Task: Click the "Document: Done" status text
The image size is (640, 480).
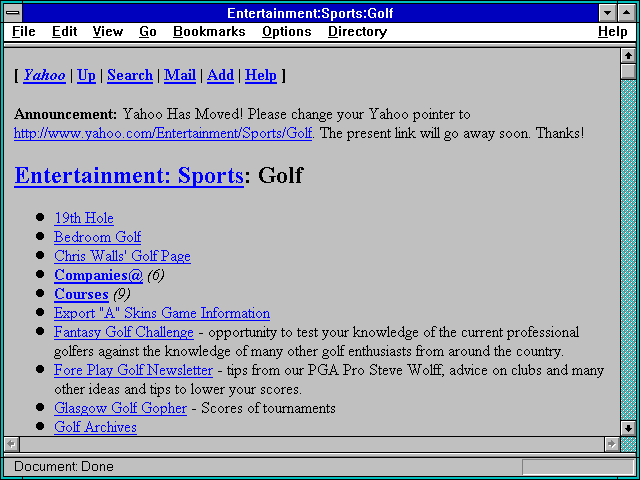Action: point(64,467)
